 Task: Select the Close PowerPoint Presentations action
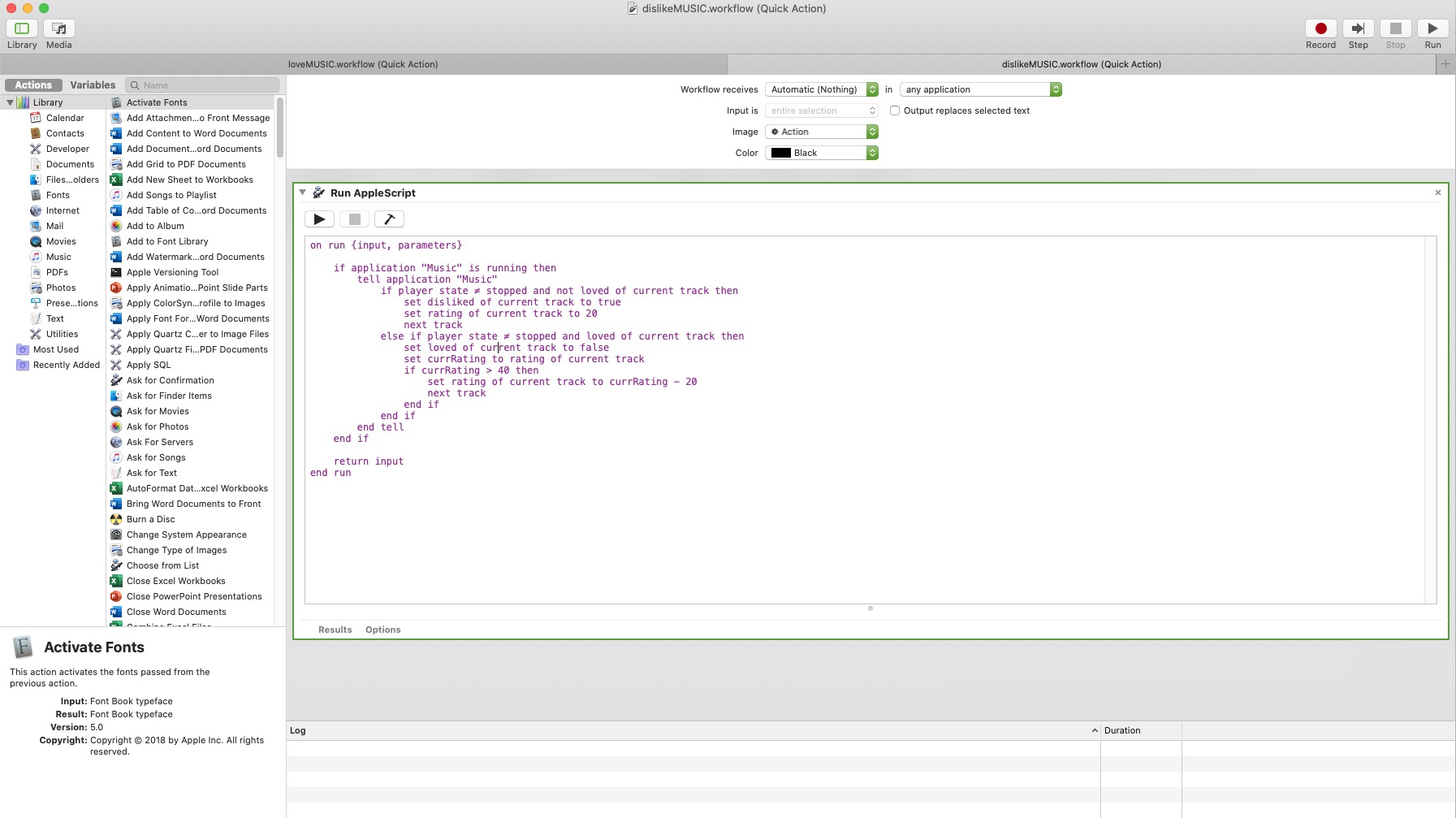193,596
